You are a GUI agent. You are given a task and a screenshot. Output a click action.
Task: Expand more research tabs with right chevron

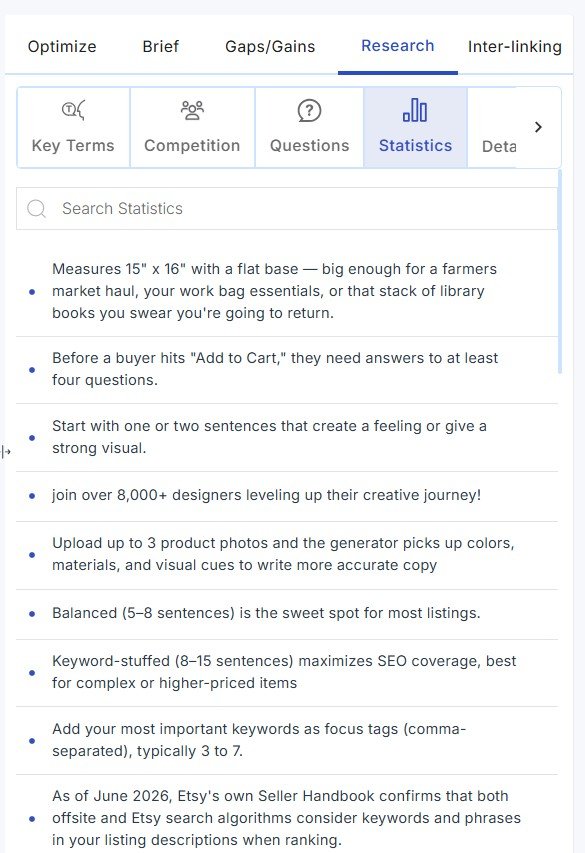pos(538,127)
